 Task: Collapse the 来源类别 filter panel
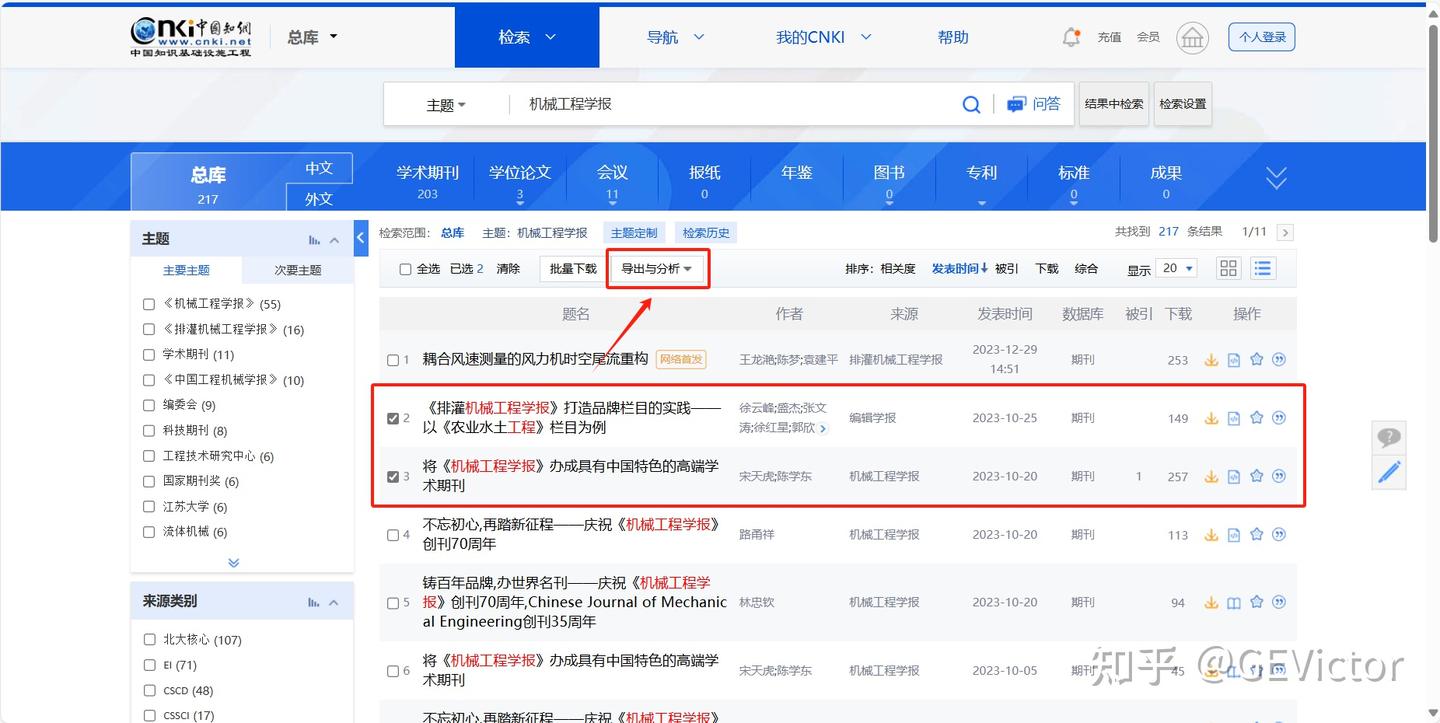click(334, 602)
